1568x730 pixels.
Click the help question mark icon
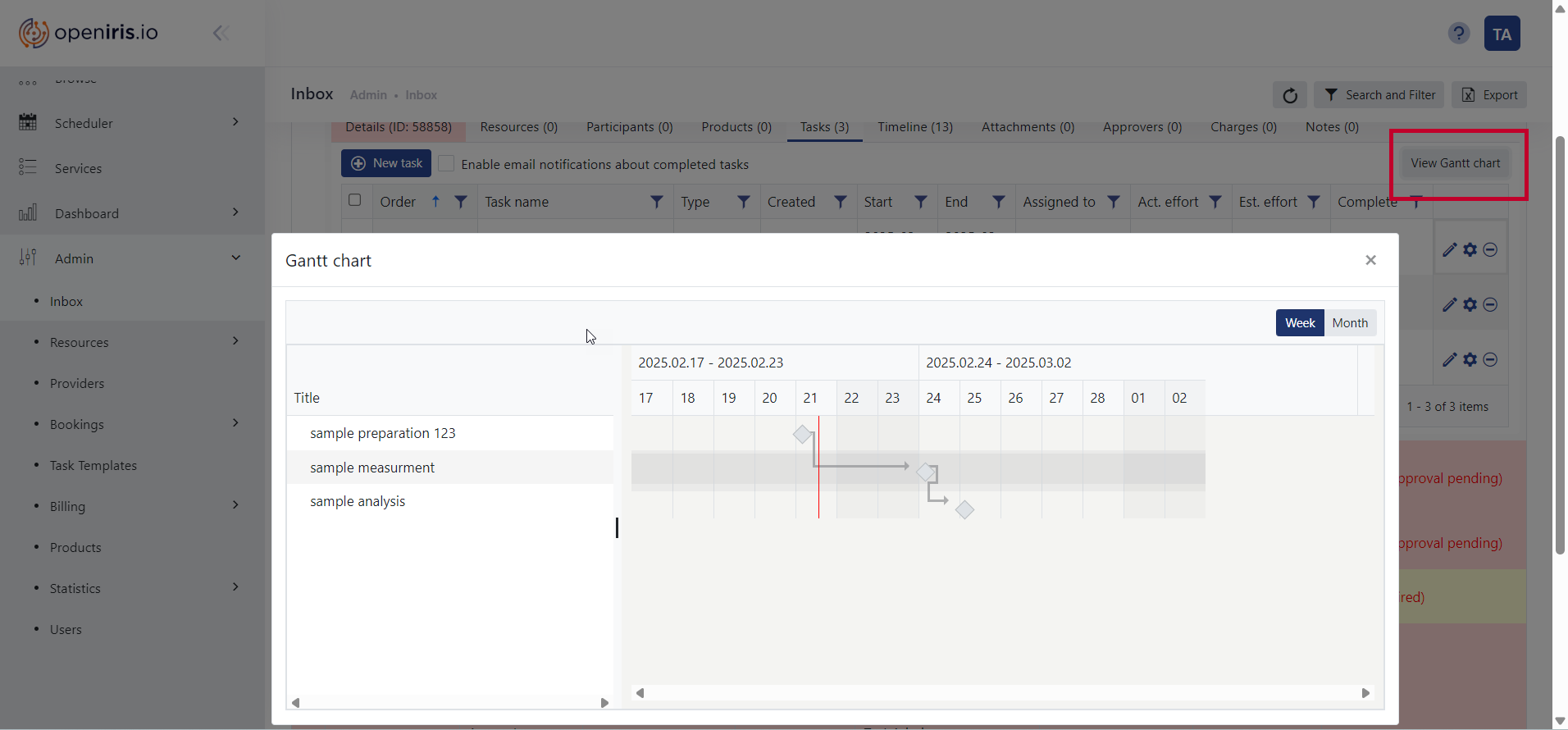(1458, 34)
